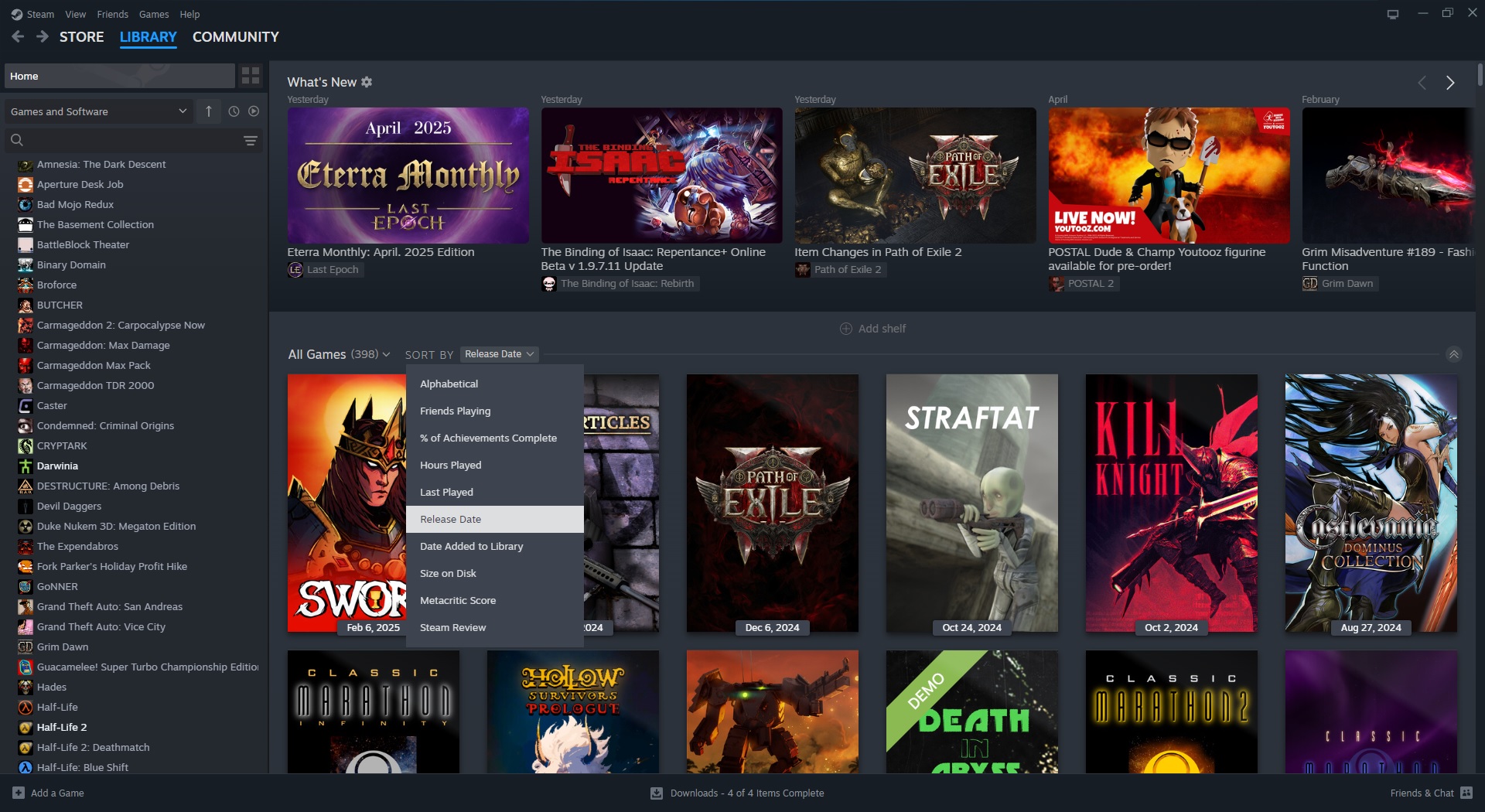Select Amnesia: The Dark Descent in list
This screenshot has width=1485, height=812.
pyautogui.click(x=101, y=164)
